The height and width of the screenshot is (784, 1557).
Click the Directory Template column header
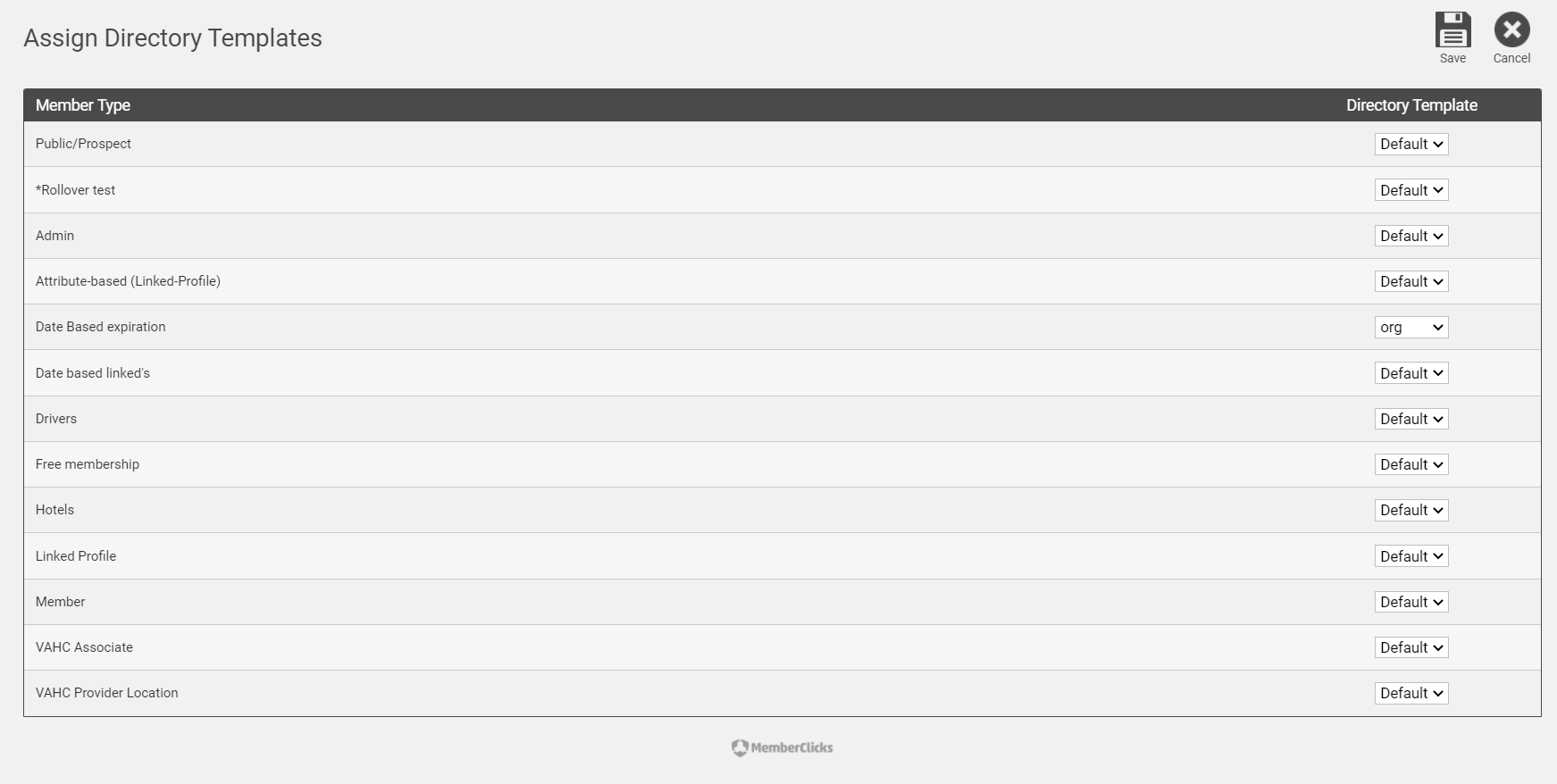[1411, 104]
